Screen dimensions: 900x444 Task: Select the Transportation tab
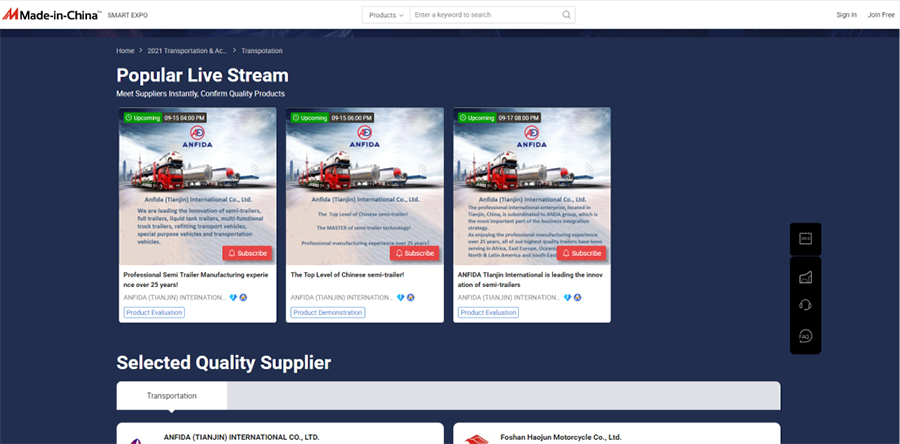click(x=172, y=396)
